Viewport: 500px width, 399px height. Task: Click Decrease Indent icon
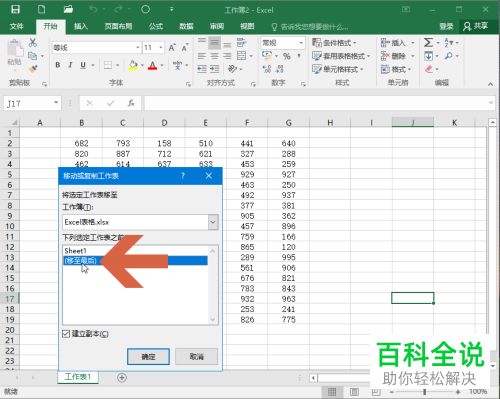[202, 69]
